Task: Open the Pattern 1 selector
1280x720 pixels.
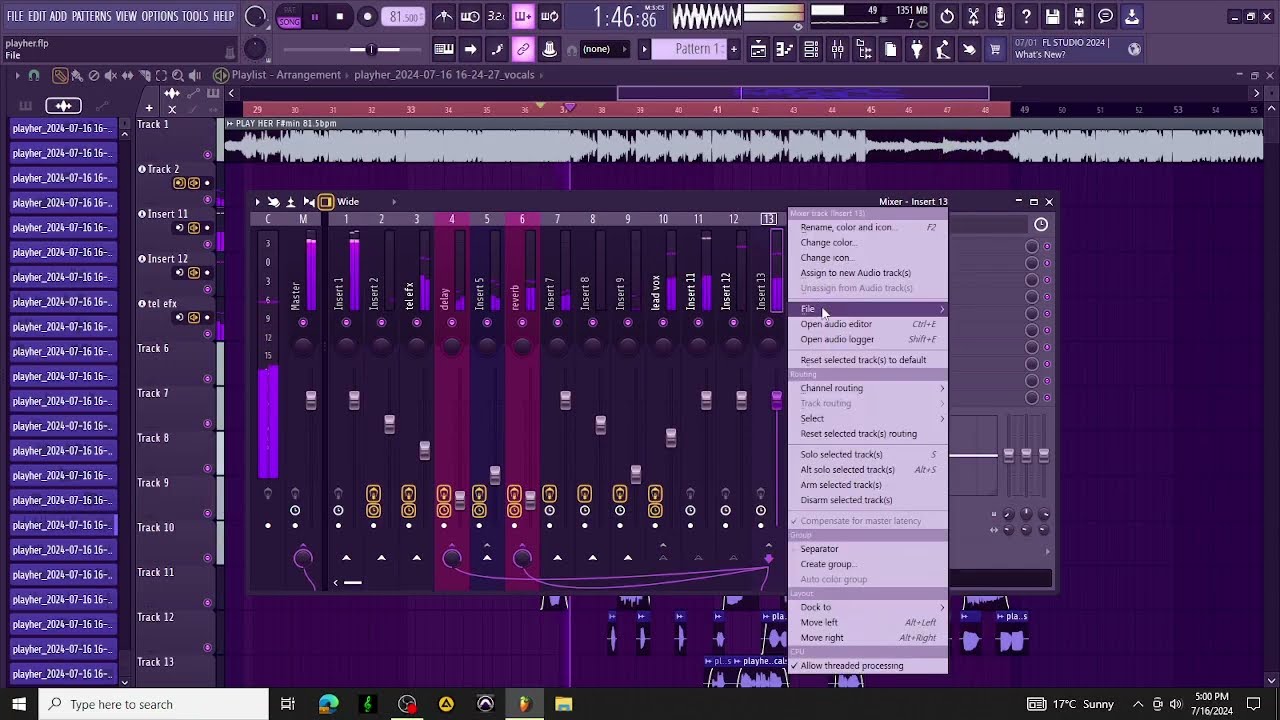Action: point(688,49)
